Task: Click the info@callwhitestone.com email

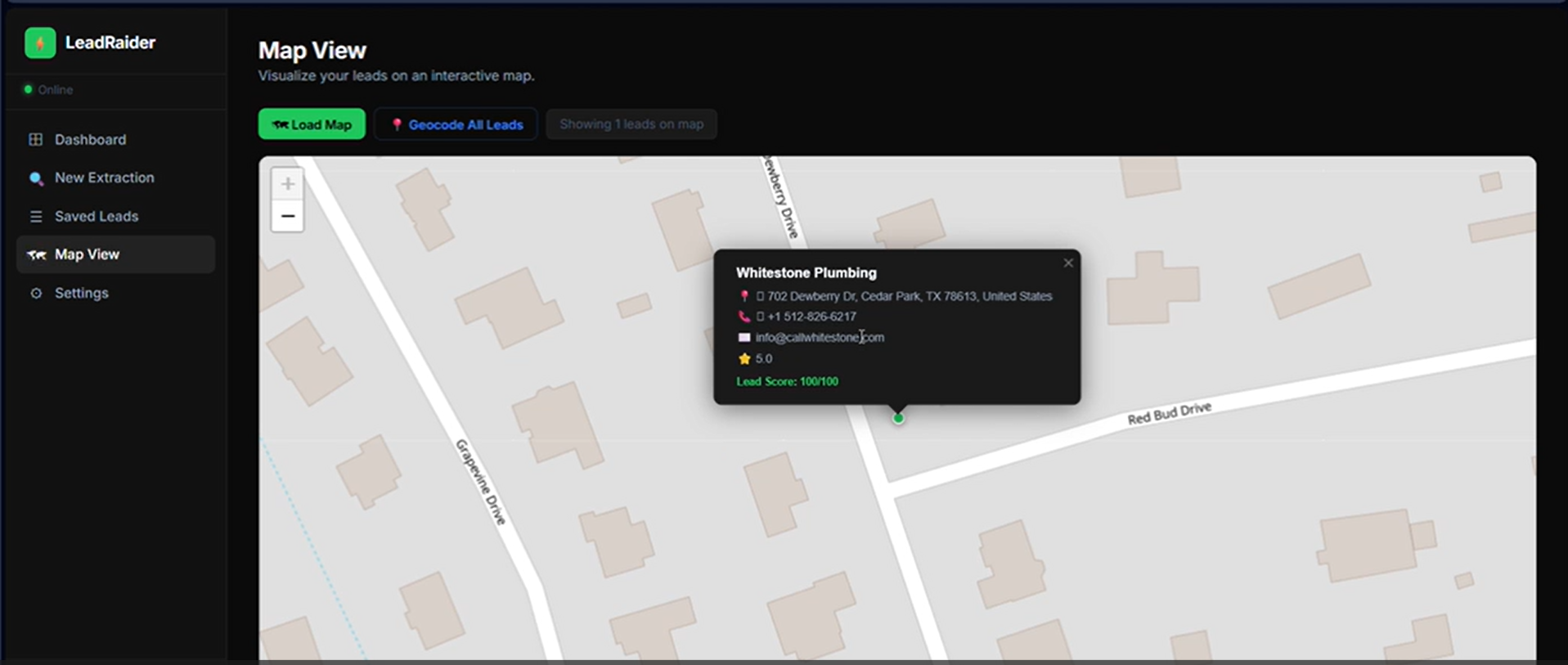Action: point(820,337)
